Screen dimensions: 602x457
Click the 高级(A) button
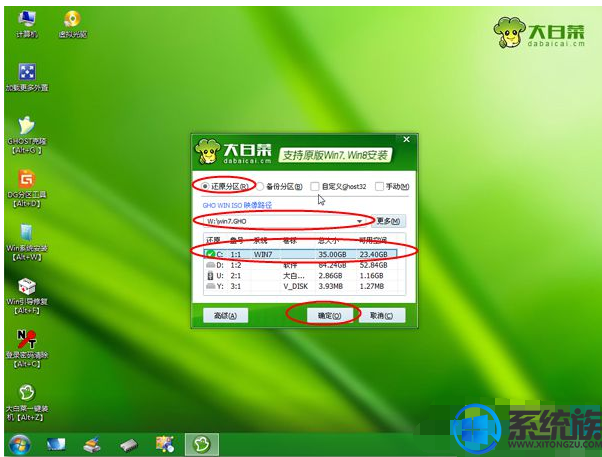click(x=225, y=316)
